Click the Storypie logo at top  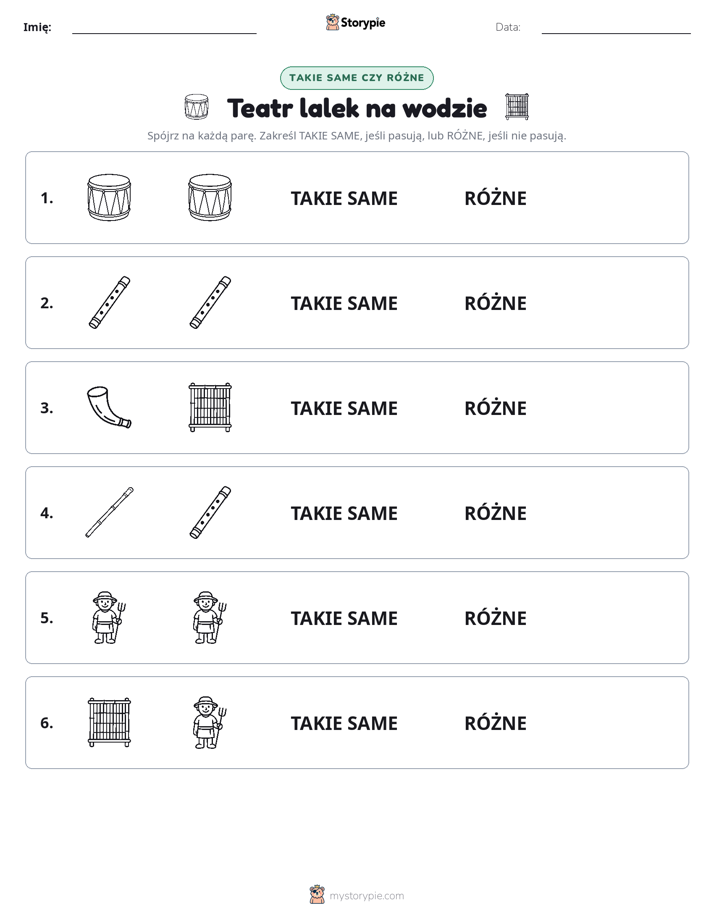[x=355, y=22]
